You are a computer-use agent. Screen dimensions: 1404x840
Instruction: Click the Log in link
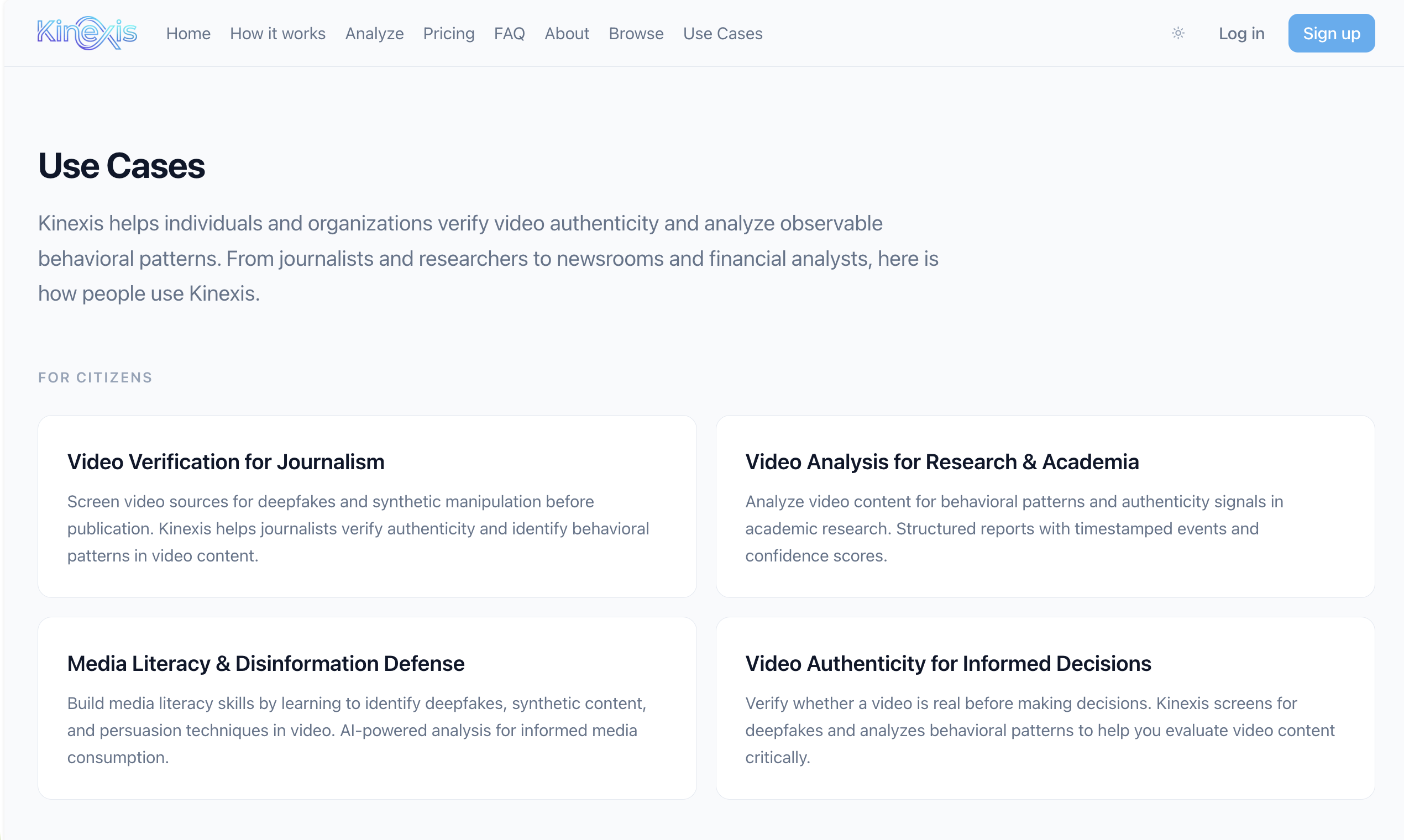click(1241, 33)
